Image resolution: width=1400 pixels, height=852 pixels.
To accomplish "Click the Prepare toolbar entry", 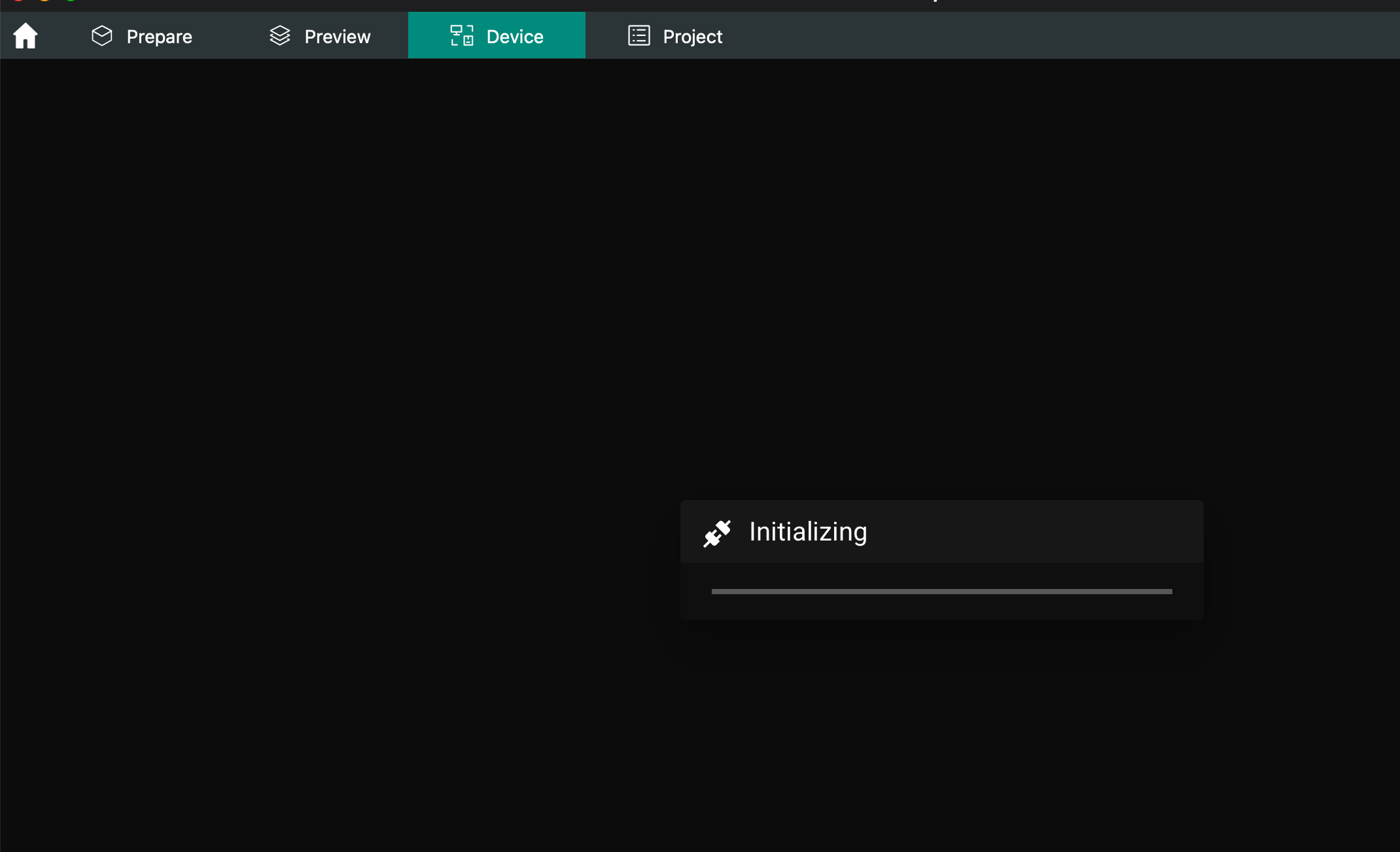I will click(x=159, y=36).
